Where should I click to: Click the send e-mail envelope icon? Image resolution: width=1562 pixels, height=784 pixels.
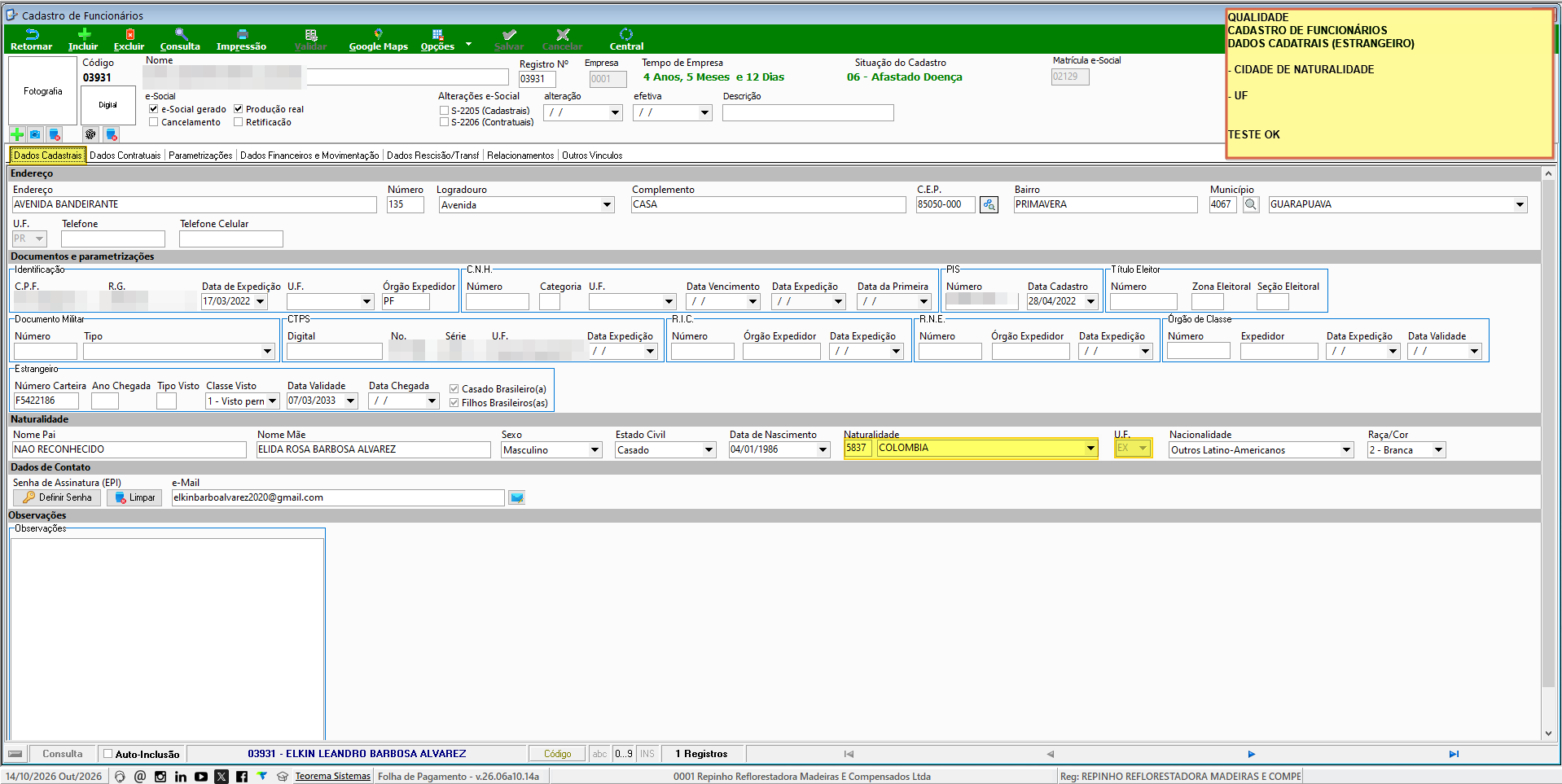(x=516, y=497)
